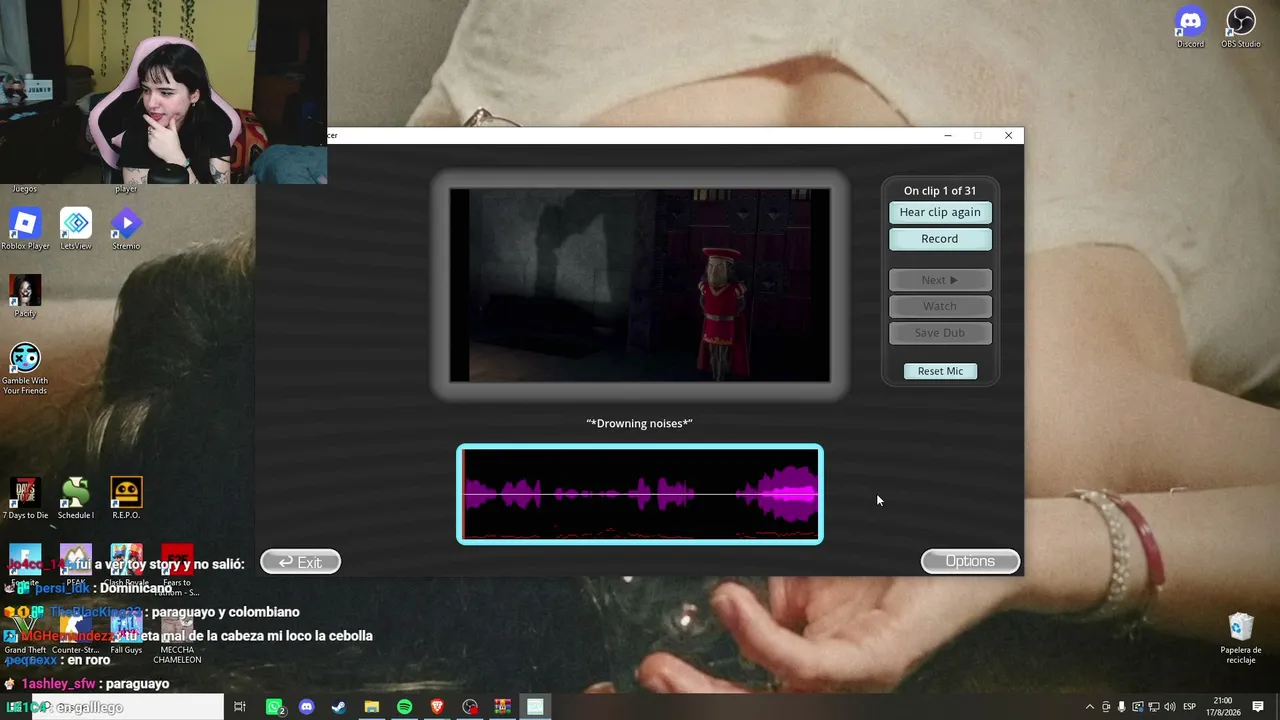Switch the ESP keyboard language indicator
Screen dimensions: 1280x720
tap(1190, 707)
